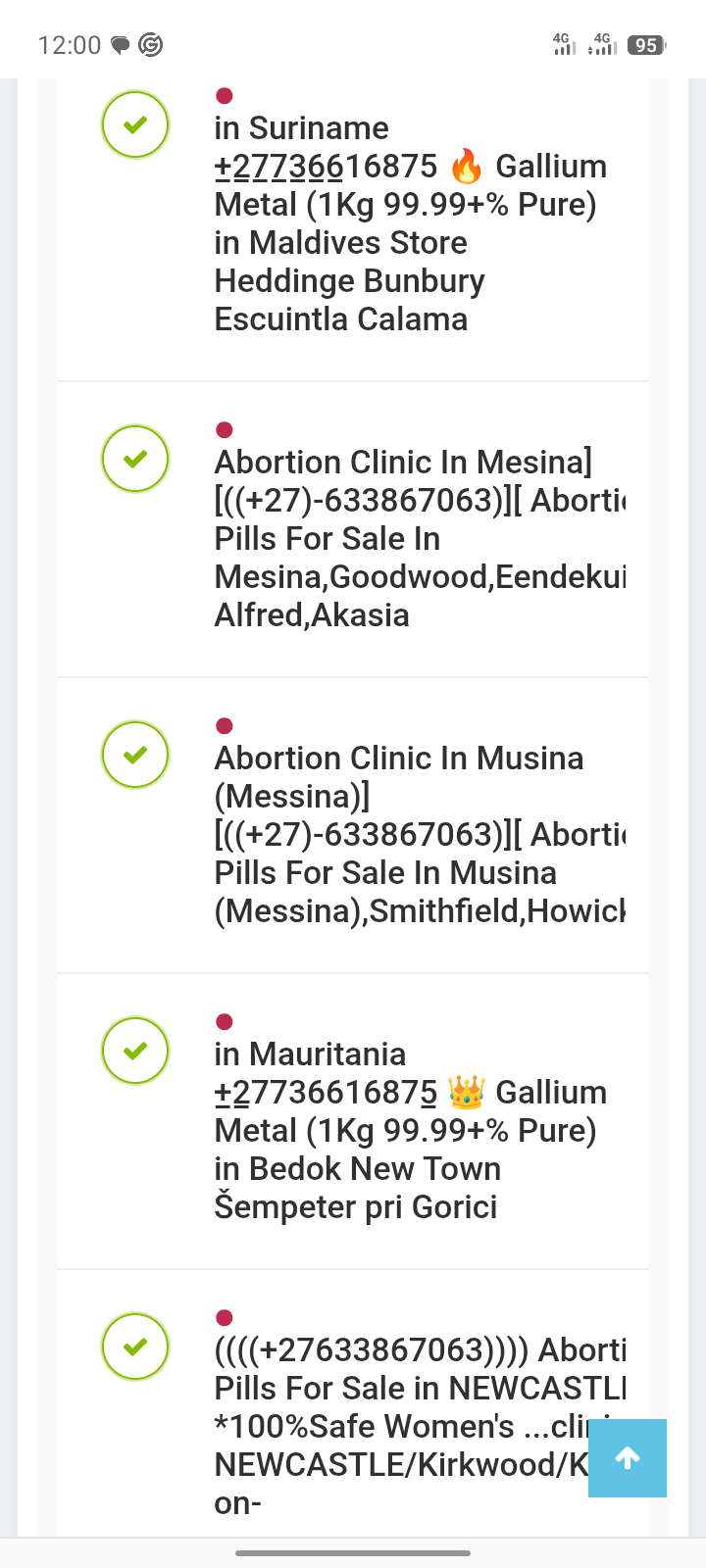The width and height of the screenshot is (706, 1568).
Task: Tap green check circle beside Musina (Messina) listing
Action: point(135,755)
